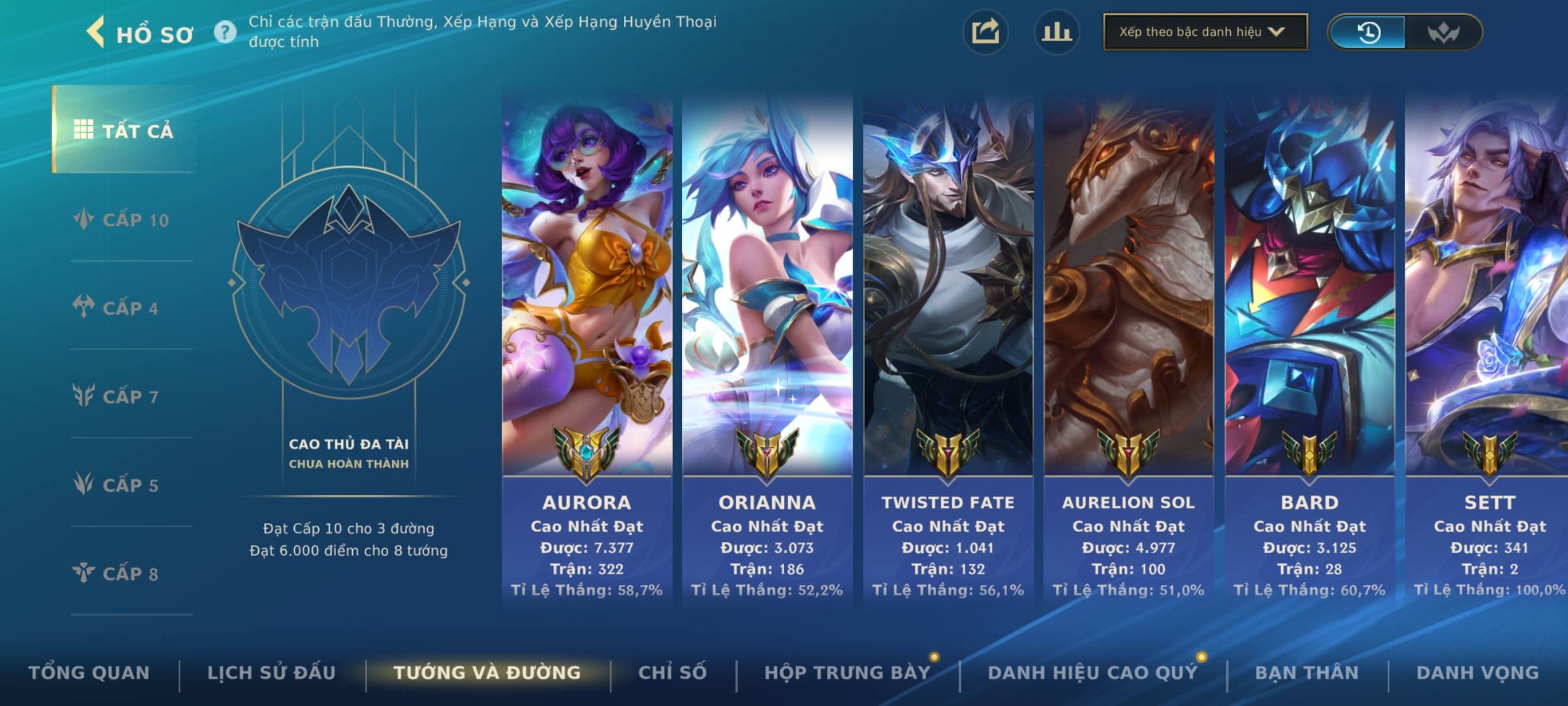Switch to the history clock toggle
The height and width of the screenshot is (706, 1568).
pos(1368,32)
